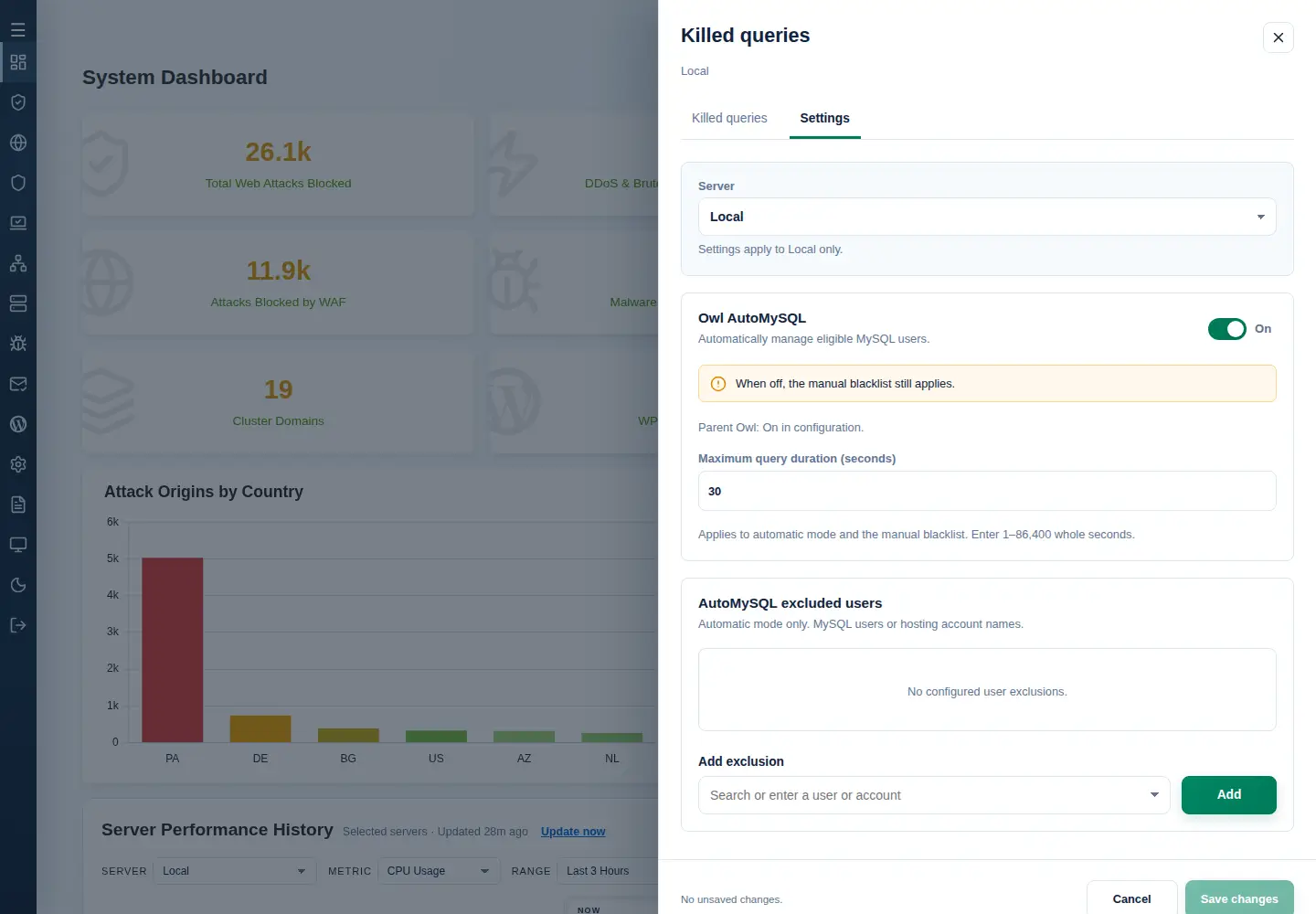
Task: Click the Attacks Blocked by WAF card
Action: pos(279,283)
